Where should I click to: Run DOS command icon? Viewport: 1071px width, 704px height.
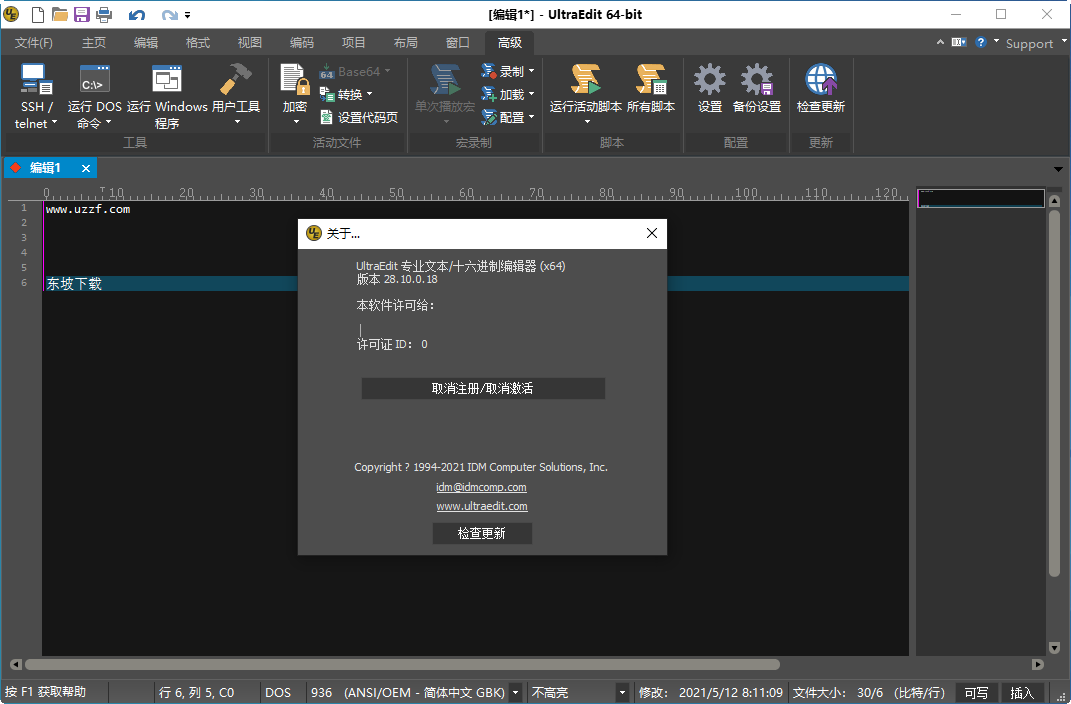pos(94,96)
